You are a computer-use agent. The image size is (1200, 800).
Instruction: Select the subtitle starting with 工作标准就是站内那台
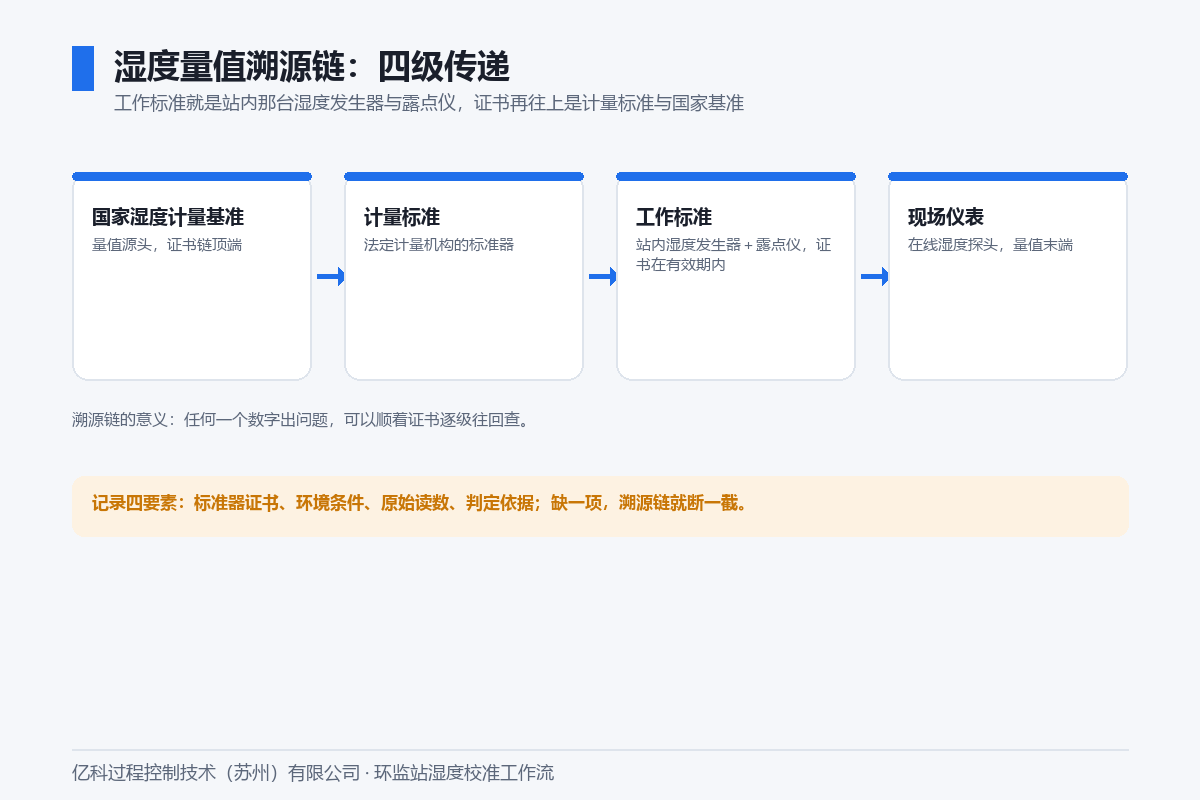[x=429, y=103]
